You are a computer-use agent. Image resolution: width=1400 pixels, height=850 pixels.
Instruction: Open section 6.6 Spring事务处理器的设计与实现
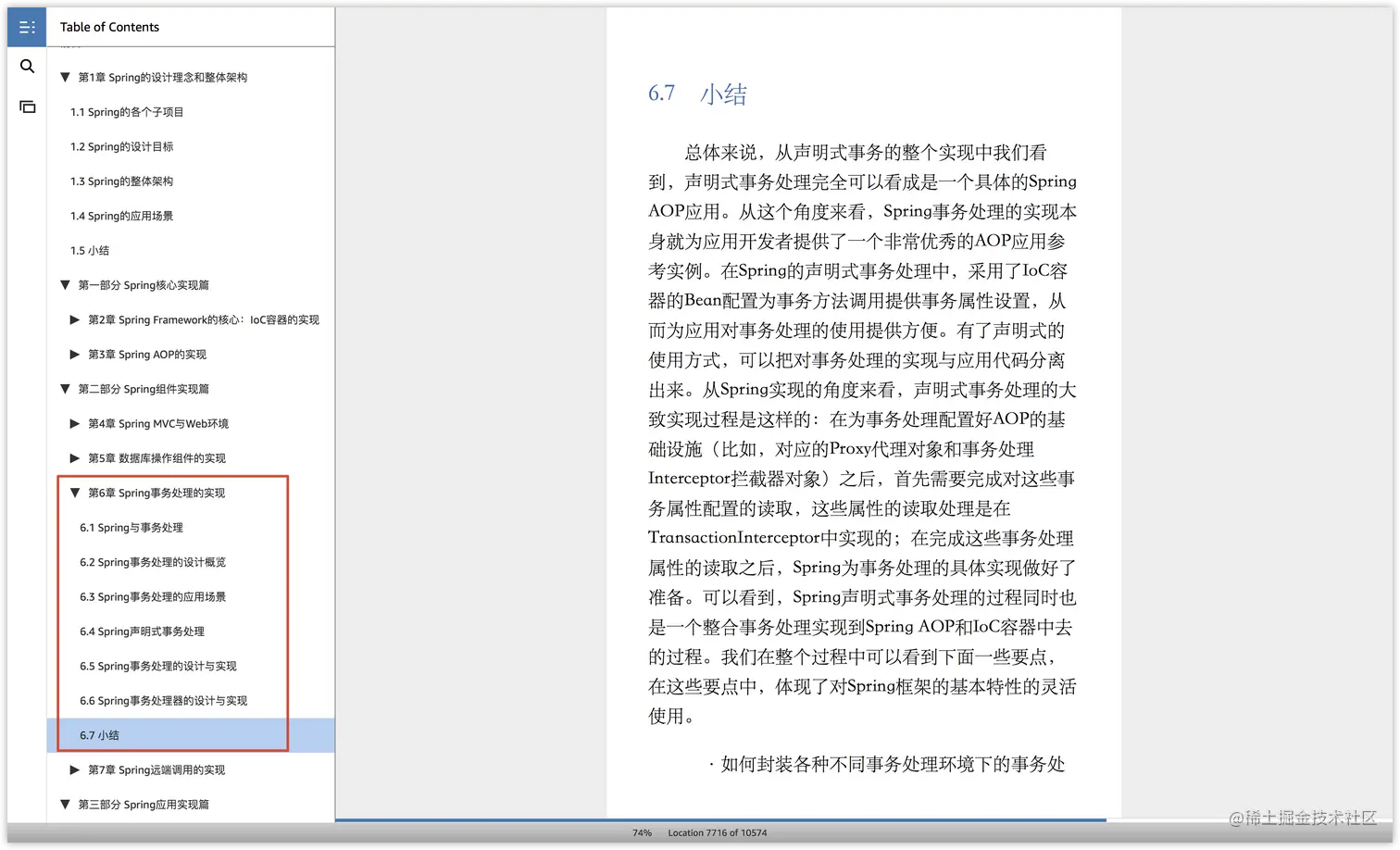[163, 701]
